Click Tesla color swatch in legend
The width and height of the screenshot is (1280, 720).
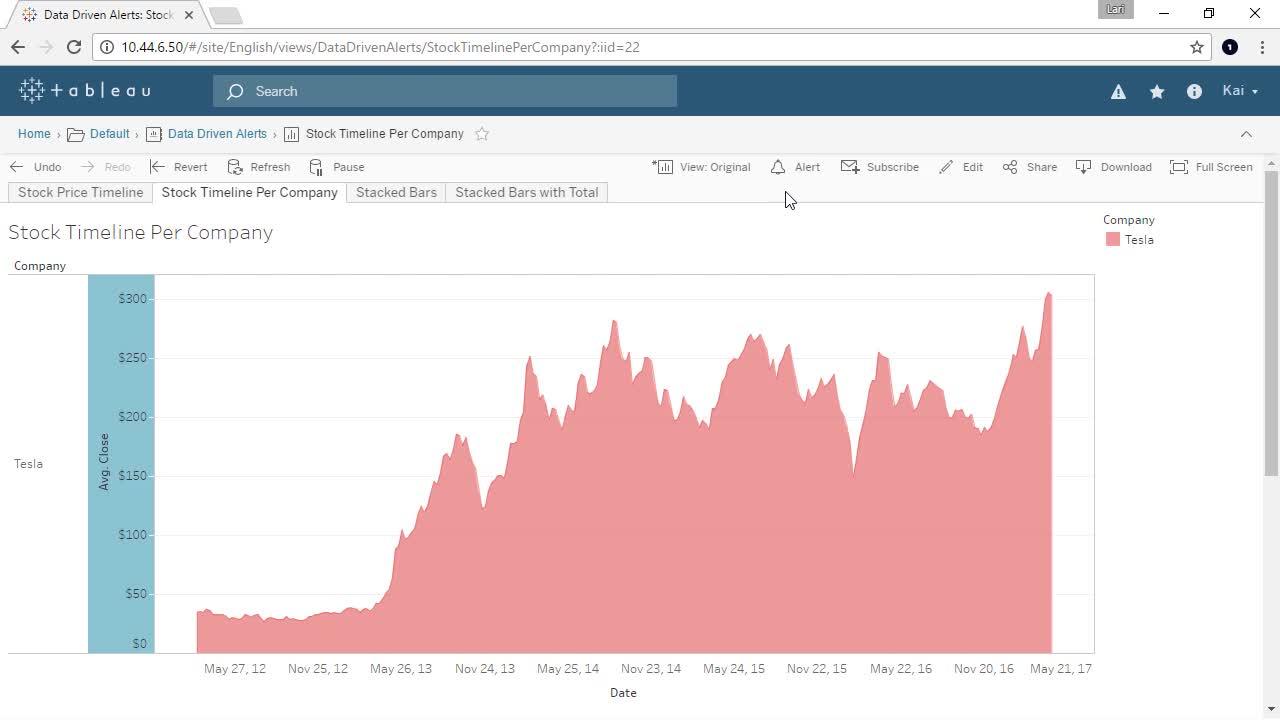pos(1113,240)
